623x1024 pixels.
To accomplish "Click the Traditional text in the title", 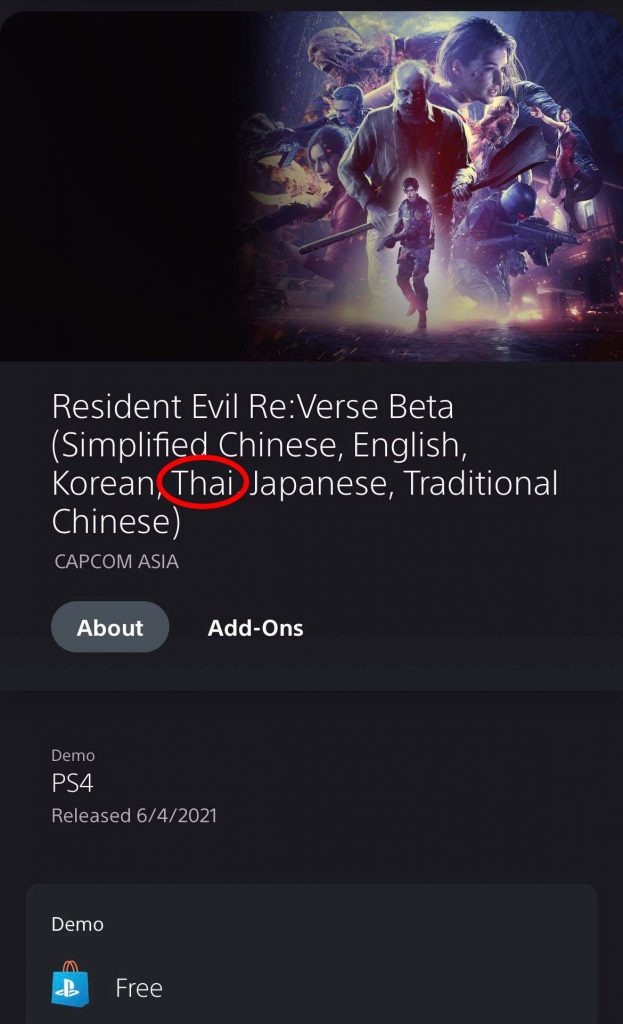I will (481, 483).
